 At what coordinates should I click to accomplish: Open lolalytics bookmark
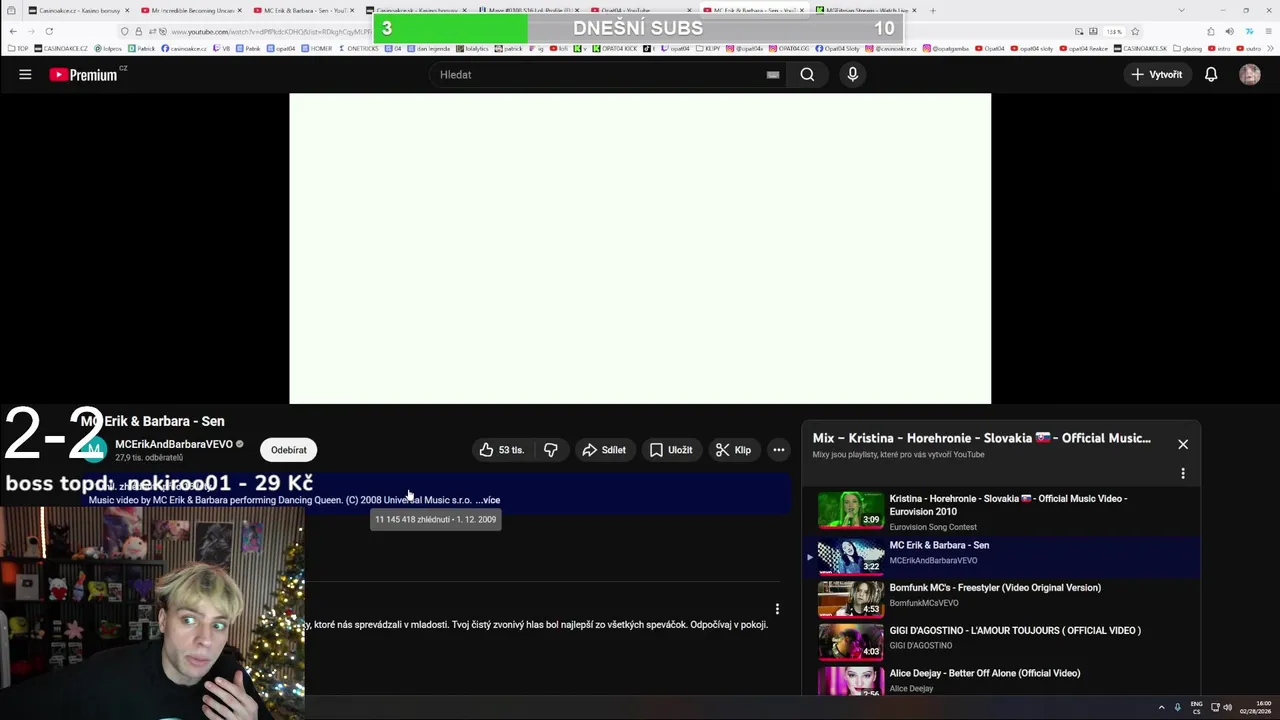pos(473,48)
